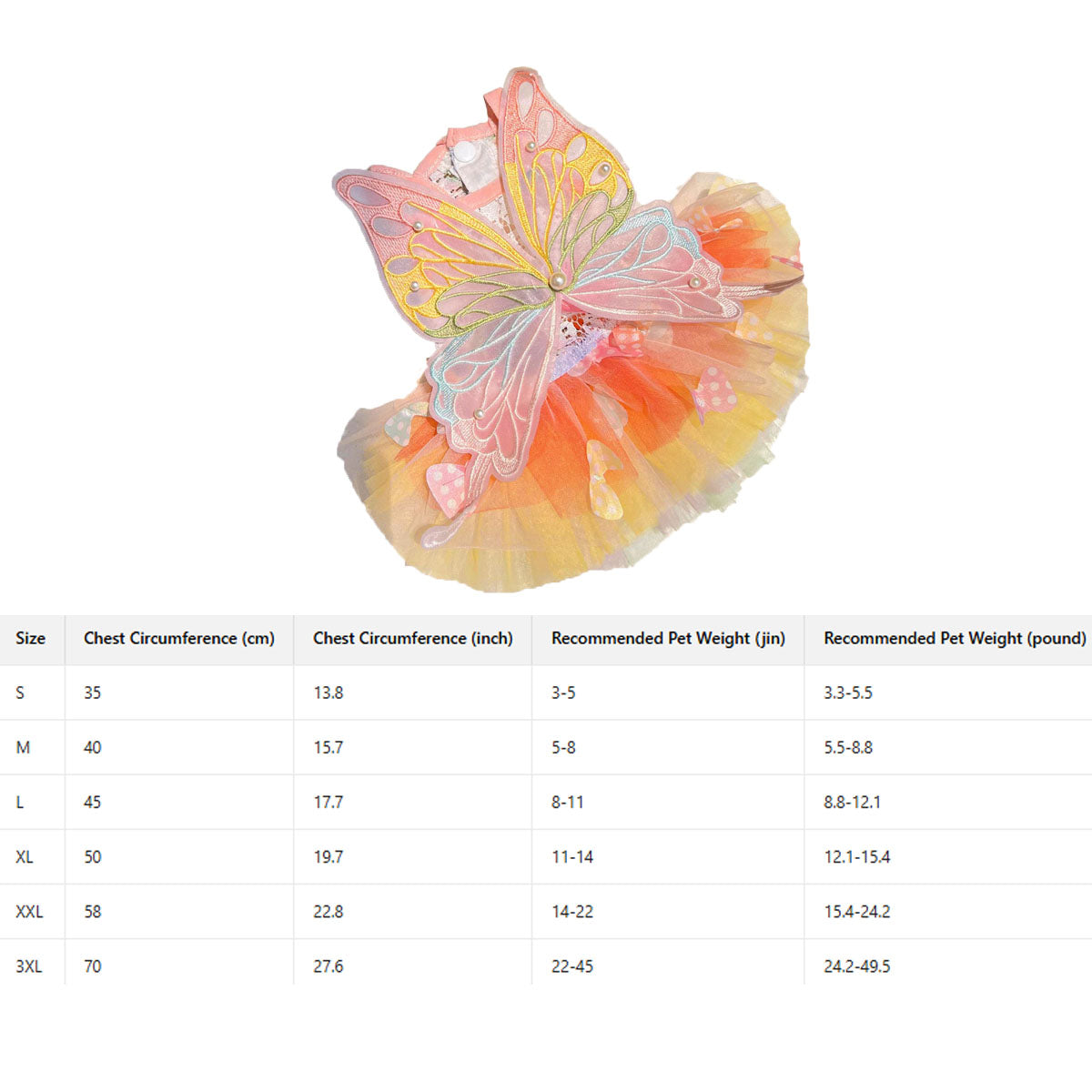Select the XXL size row label

[x=29, y=912]
